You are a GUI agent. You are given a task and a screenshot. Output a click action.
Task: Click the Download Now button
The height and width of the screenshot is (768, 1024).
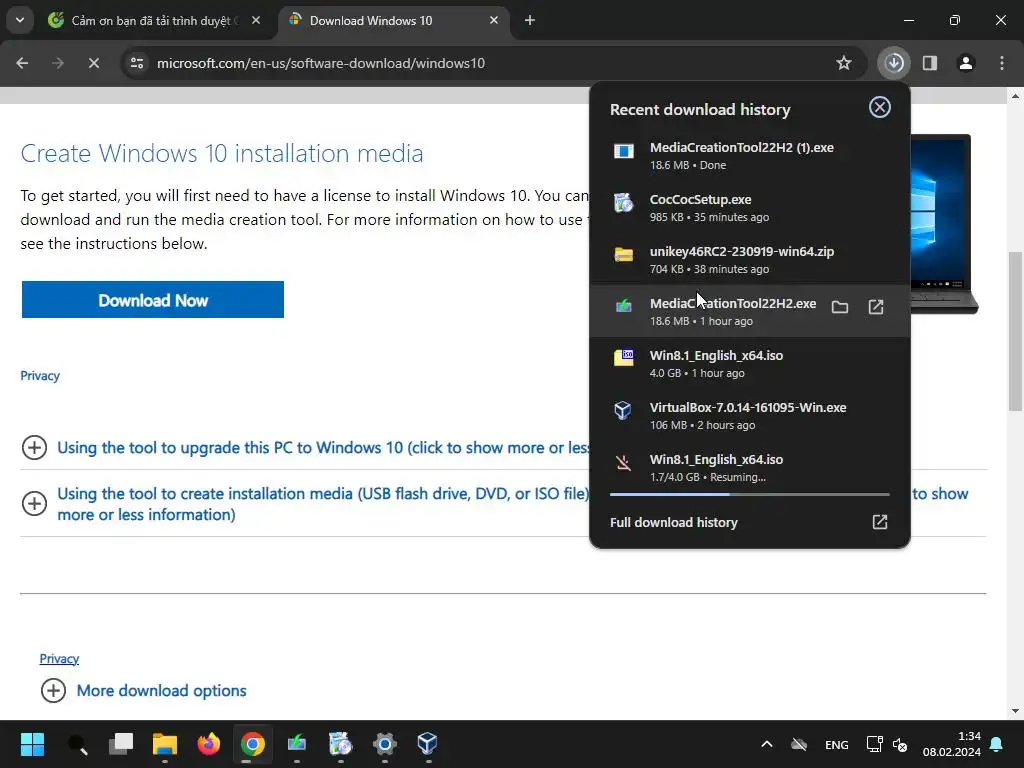coord(153,300)
